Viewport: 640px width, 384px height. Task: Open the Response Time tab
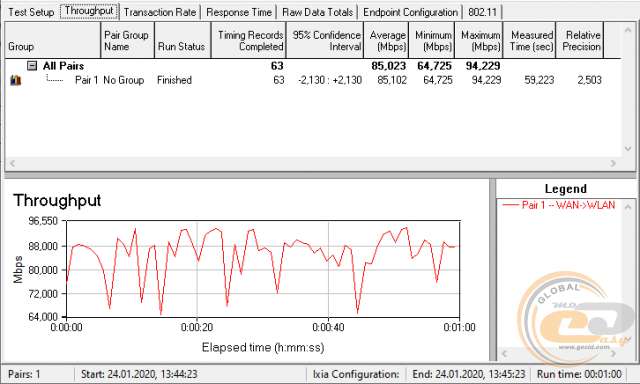239,12
